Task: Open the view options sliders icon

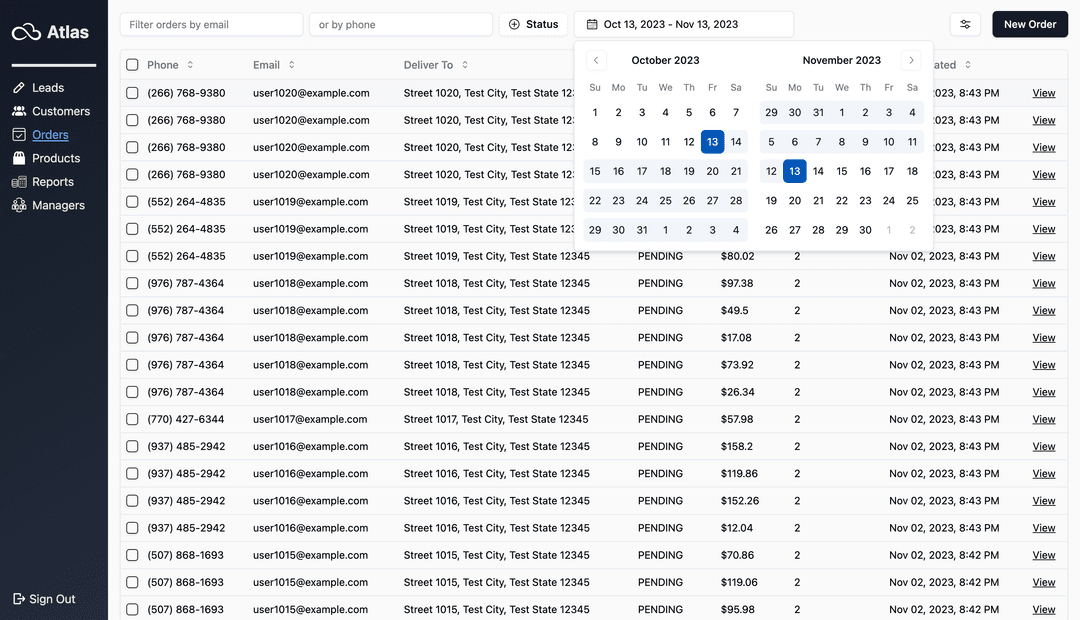Action: [x=965, y=24]
